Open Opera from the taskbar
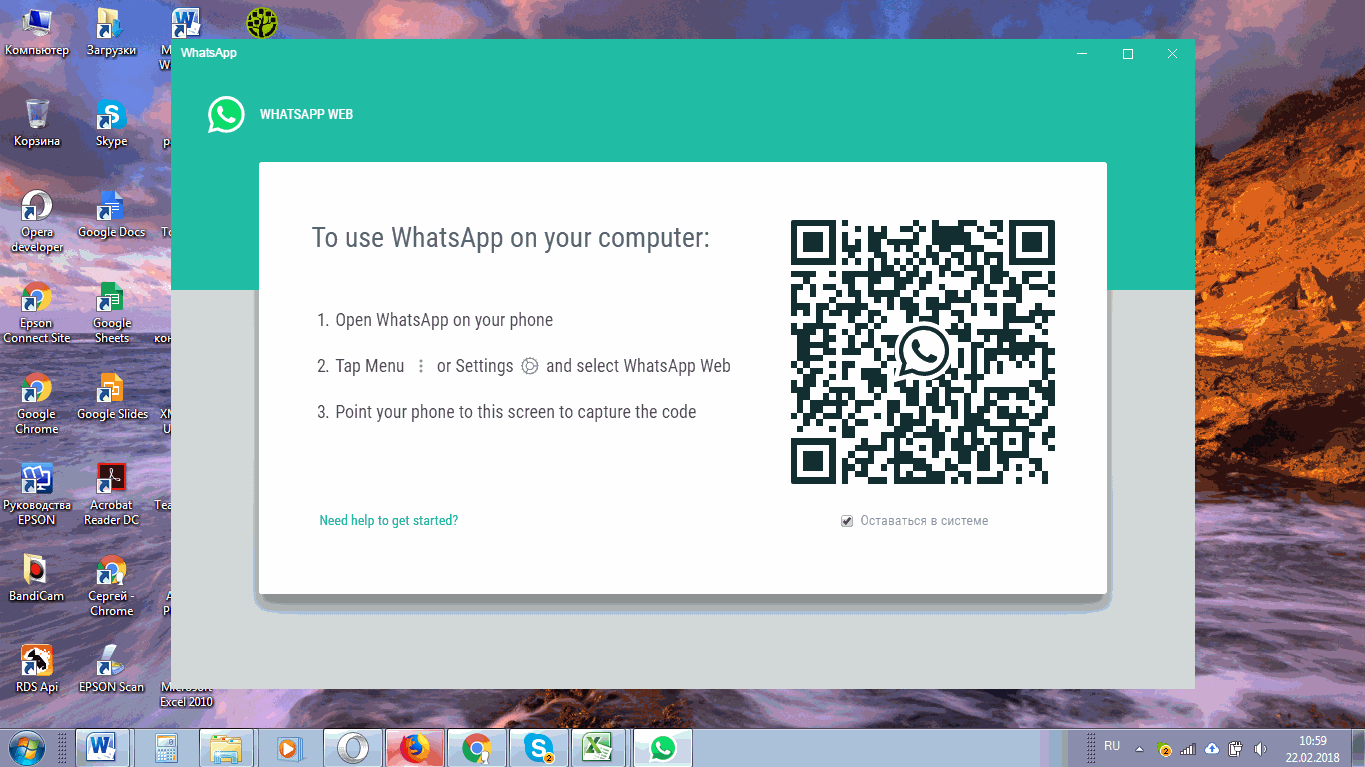This screenshot has width=1365, height=767. point(353,747)
